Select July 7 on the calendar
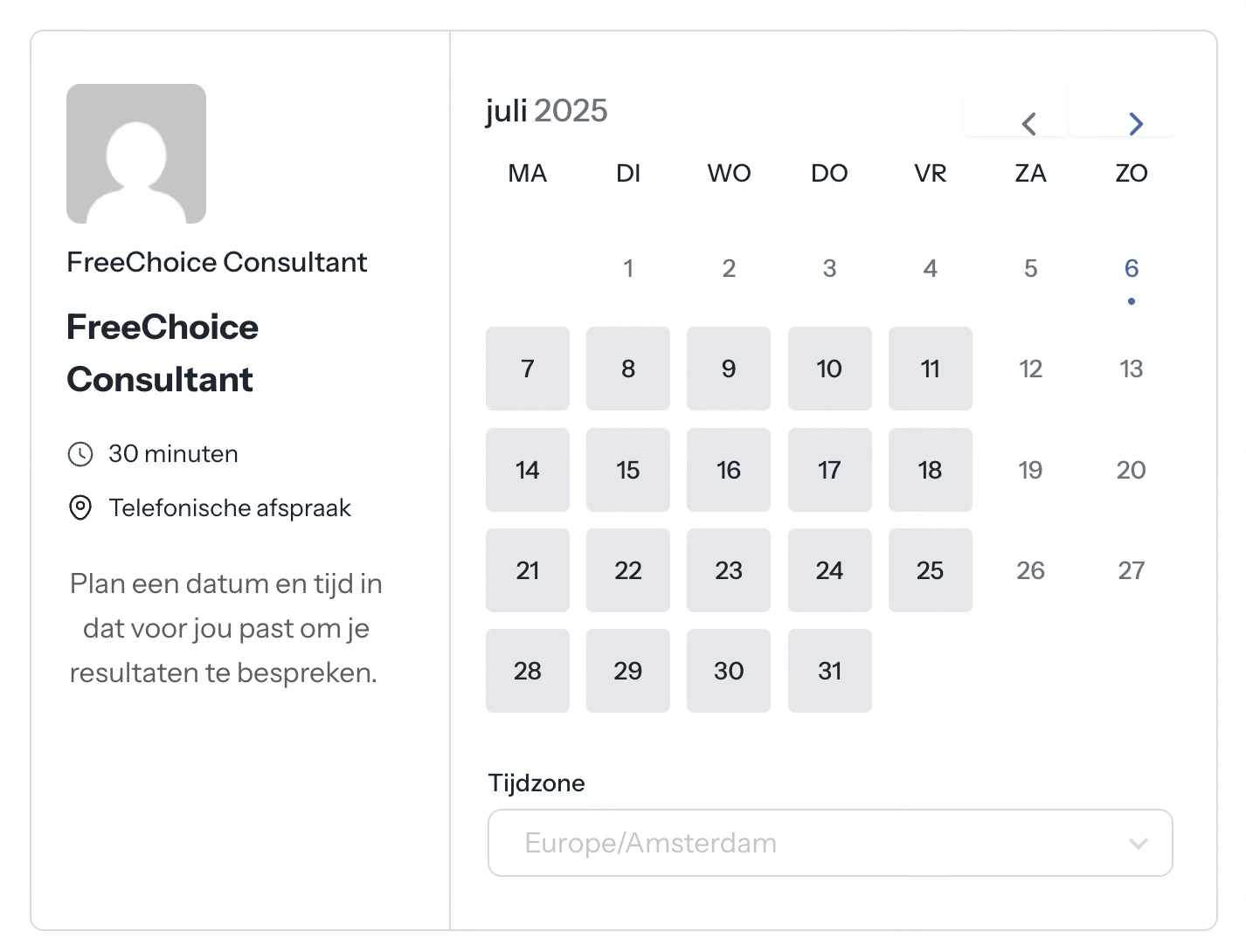Image resolution: width=1246 pixels, height=952 pixels. click(x=528, y=369)
